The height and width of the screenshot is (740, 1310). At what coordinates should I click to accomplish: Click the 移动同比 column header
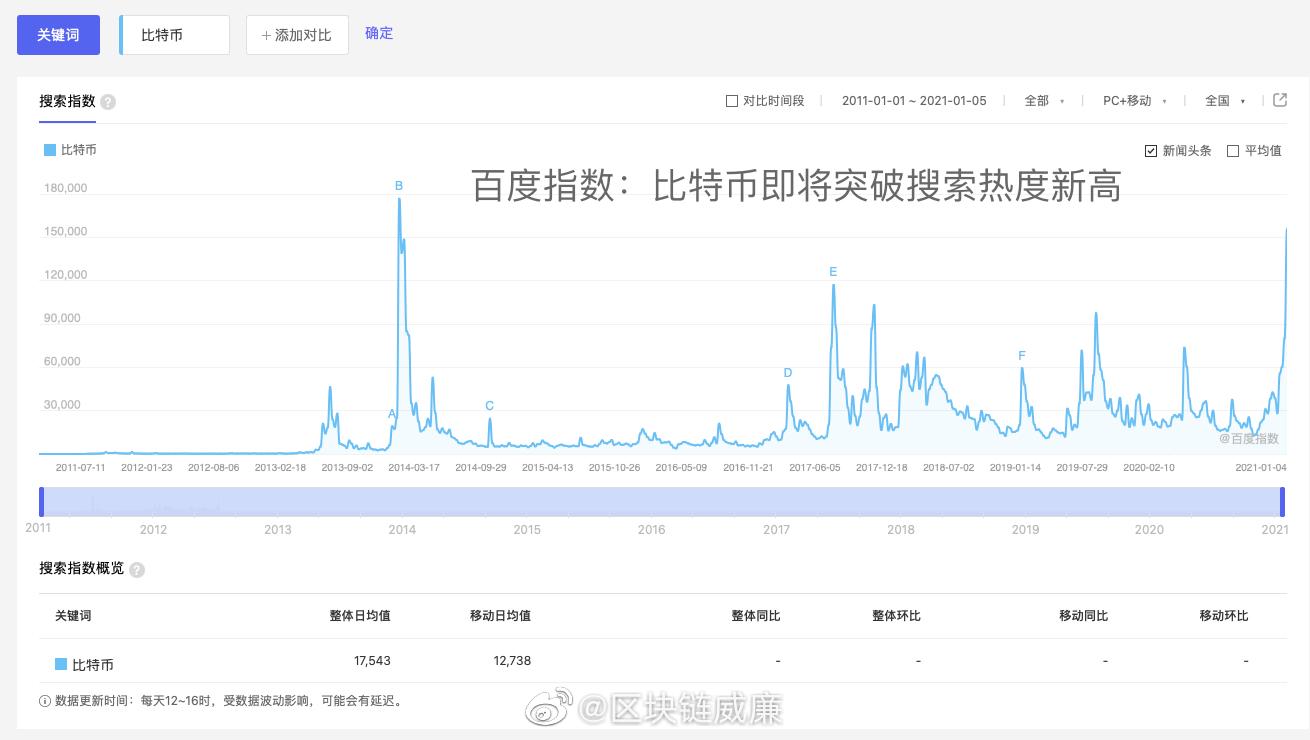pos(1083,616)
